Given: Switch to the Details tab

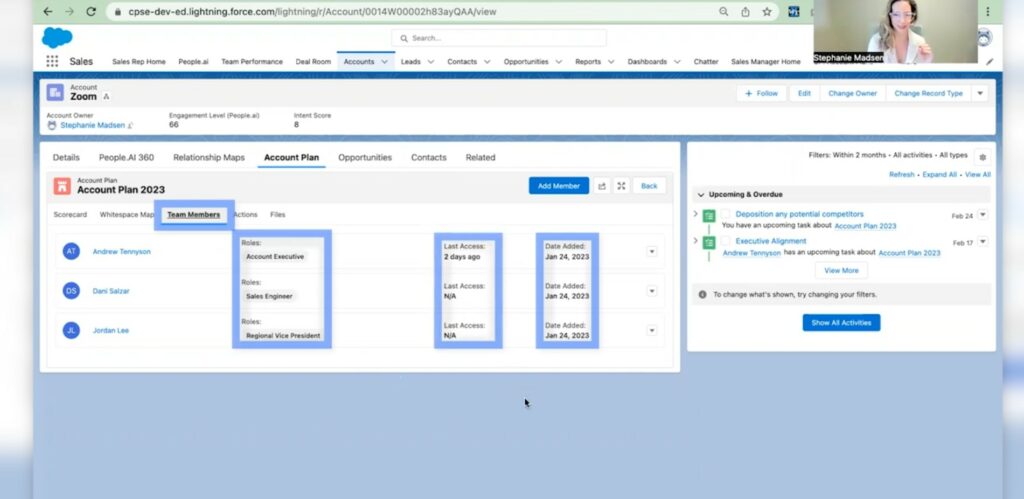Looking at the screenshot, I should tap(66, 157).
